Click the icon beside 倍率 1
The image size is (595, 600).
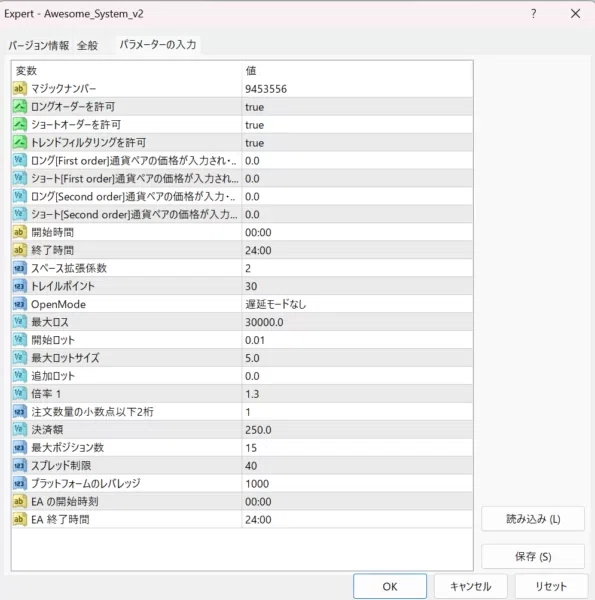[x=20, y=394]
